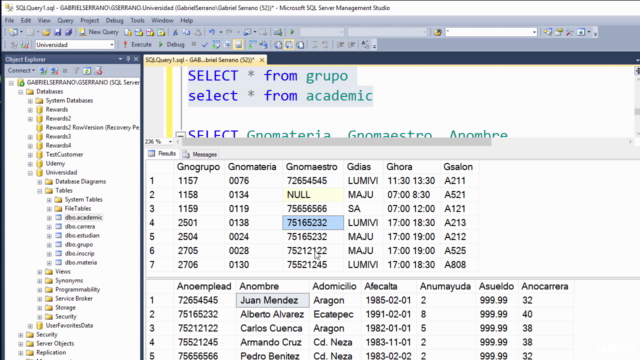This screenshot has height=360, width=640.
Task: Toggle Include Client Statistics icon
Action: tap(263, 44)
